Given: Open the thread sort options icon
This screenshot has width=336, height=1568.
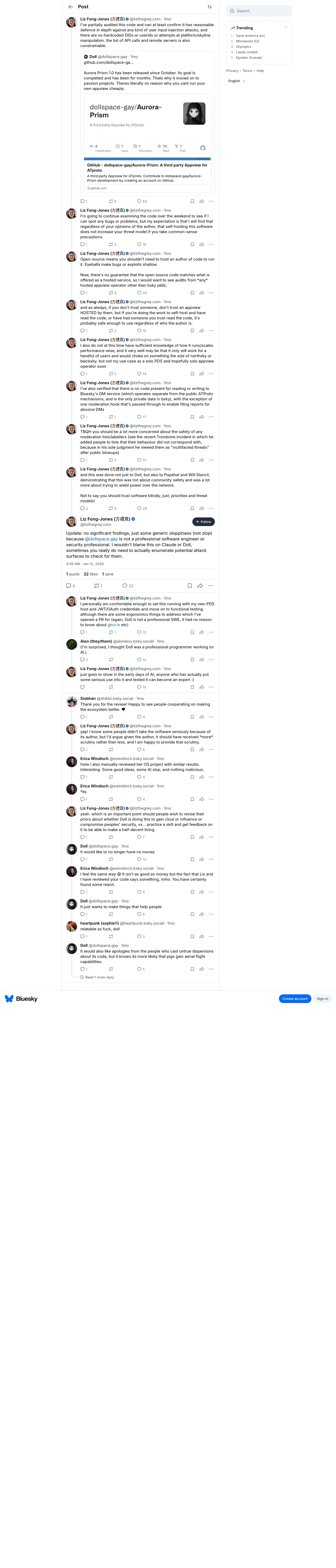Looking at the screenshot, I should coord(209,7).
